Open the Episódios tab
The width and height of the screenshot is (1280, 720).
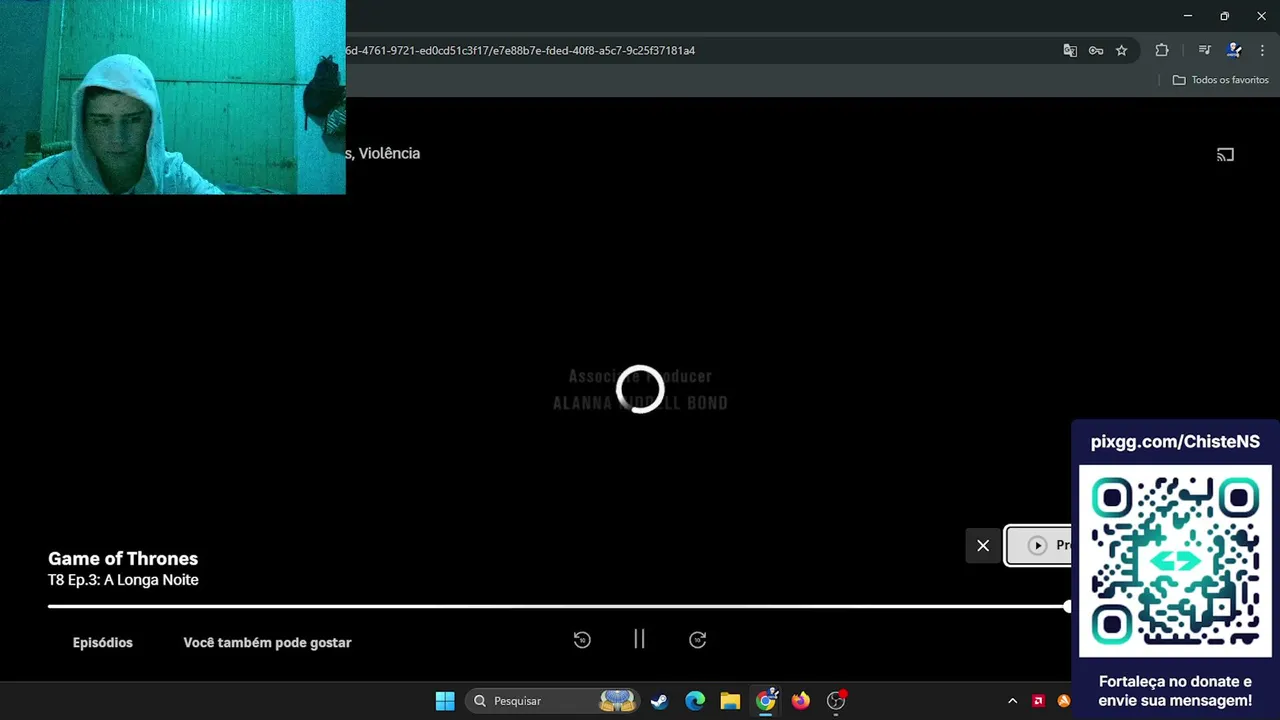(102, 642)
